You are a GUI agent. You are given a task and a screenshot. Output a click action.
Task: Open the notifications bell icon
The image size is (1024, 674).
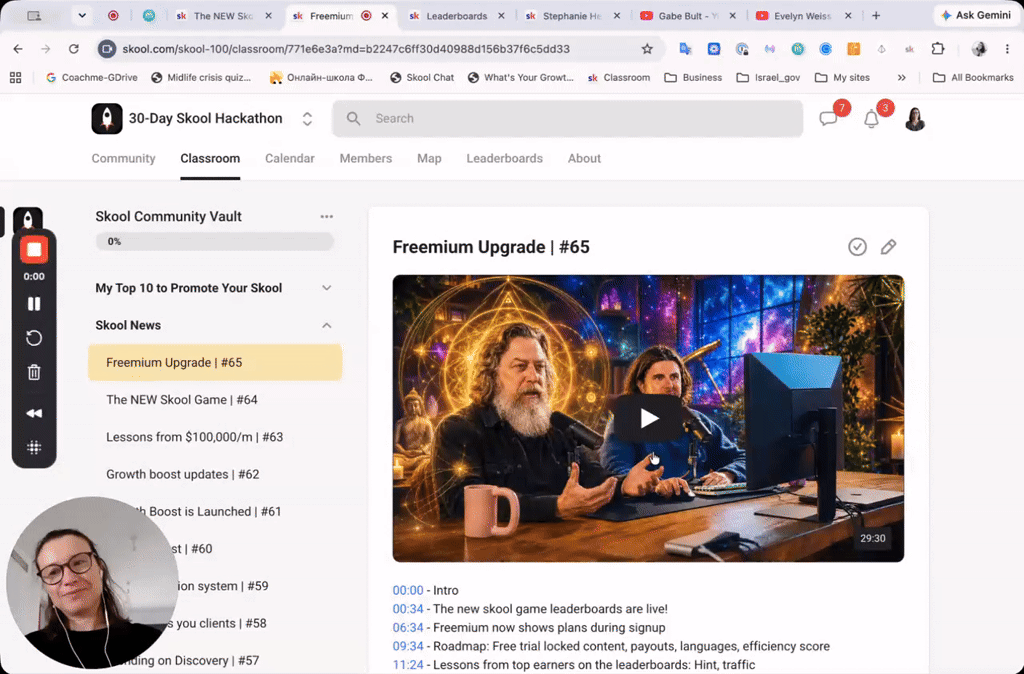pyautogui.click(x=871, y=119)
